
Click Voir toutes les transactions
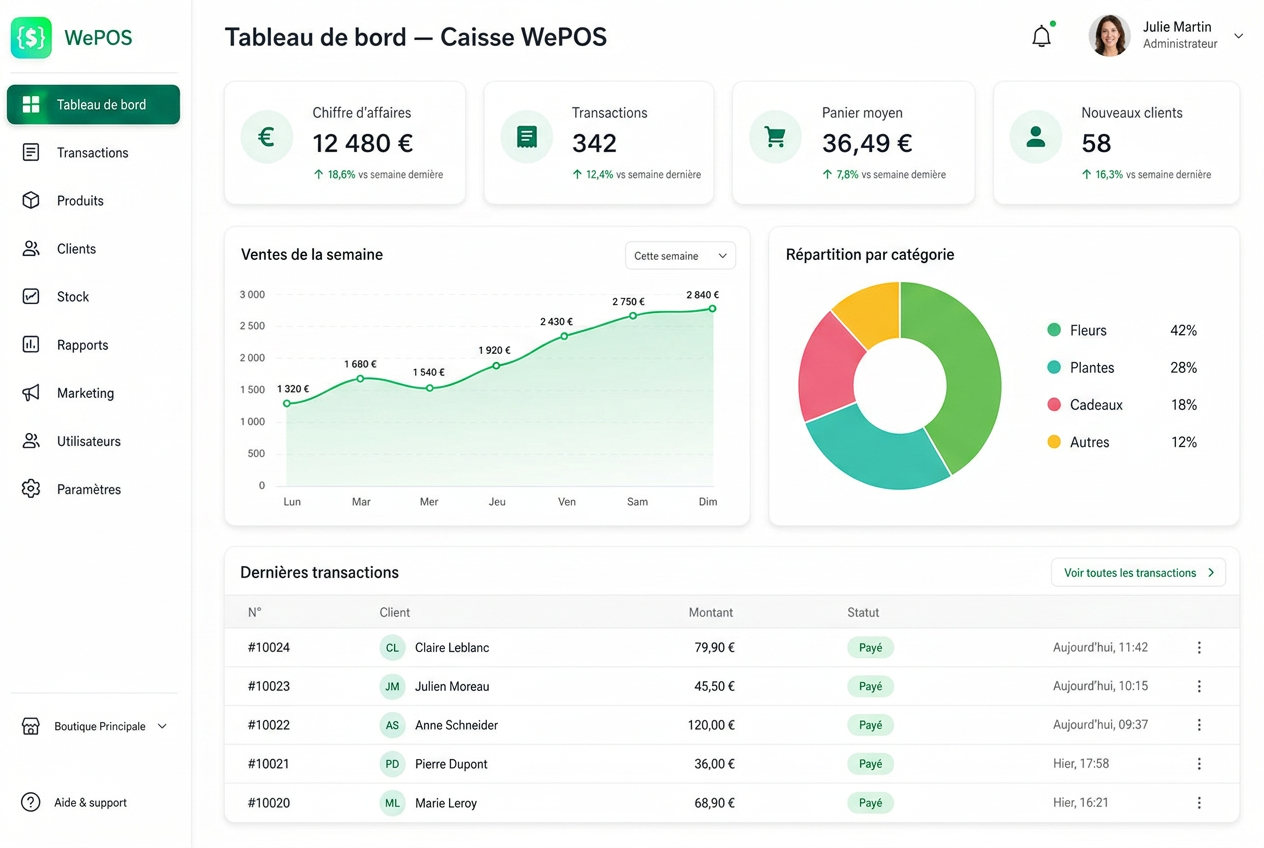click(x=1138, y=573)
